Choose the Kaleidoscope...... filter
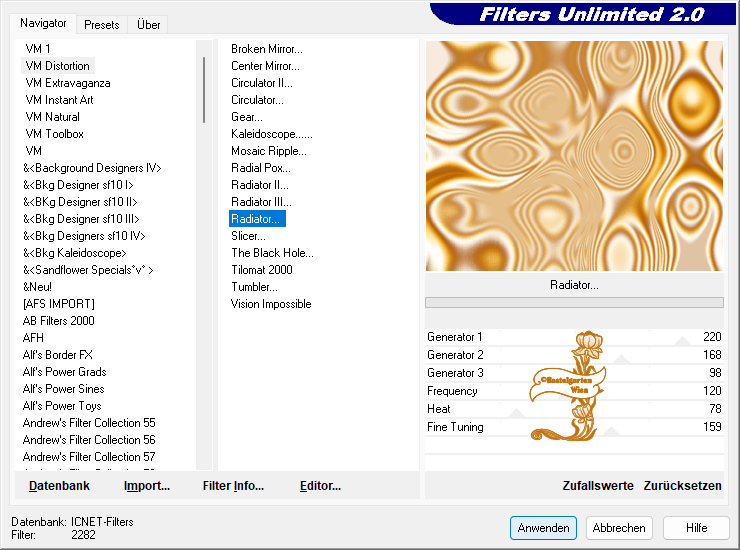The image size is (740, 550). (x=272, y=134)
